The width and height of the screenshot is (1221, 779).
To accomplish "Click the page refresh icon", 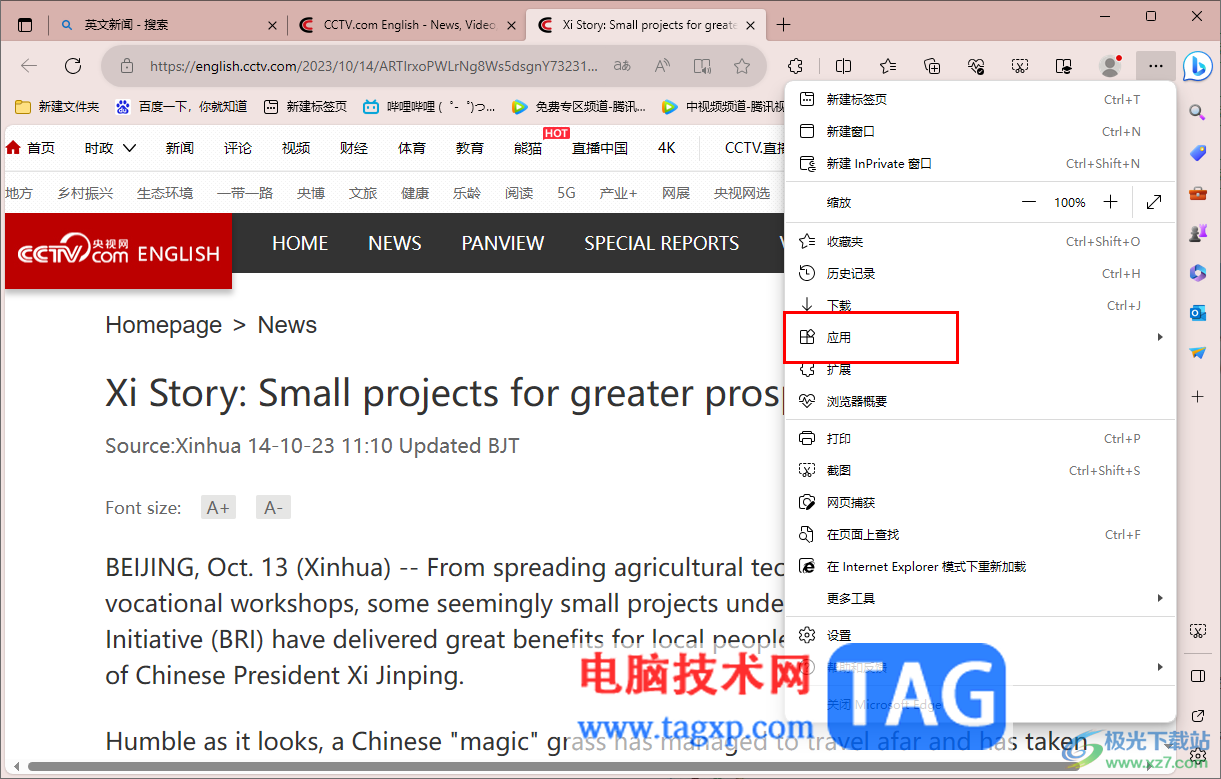I will pyautogui.click(x=71, y=66).
